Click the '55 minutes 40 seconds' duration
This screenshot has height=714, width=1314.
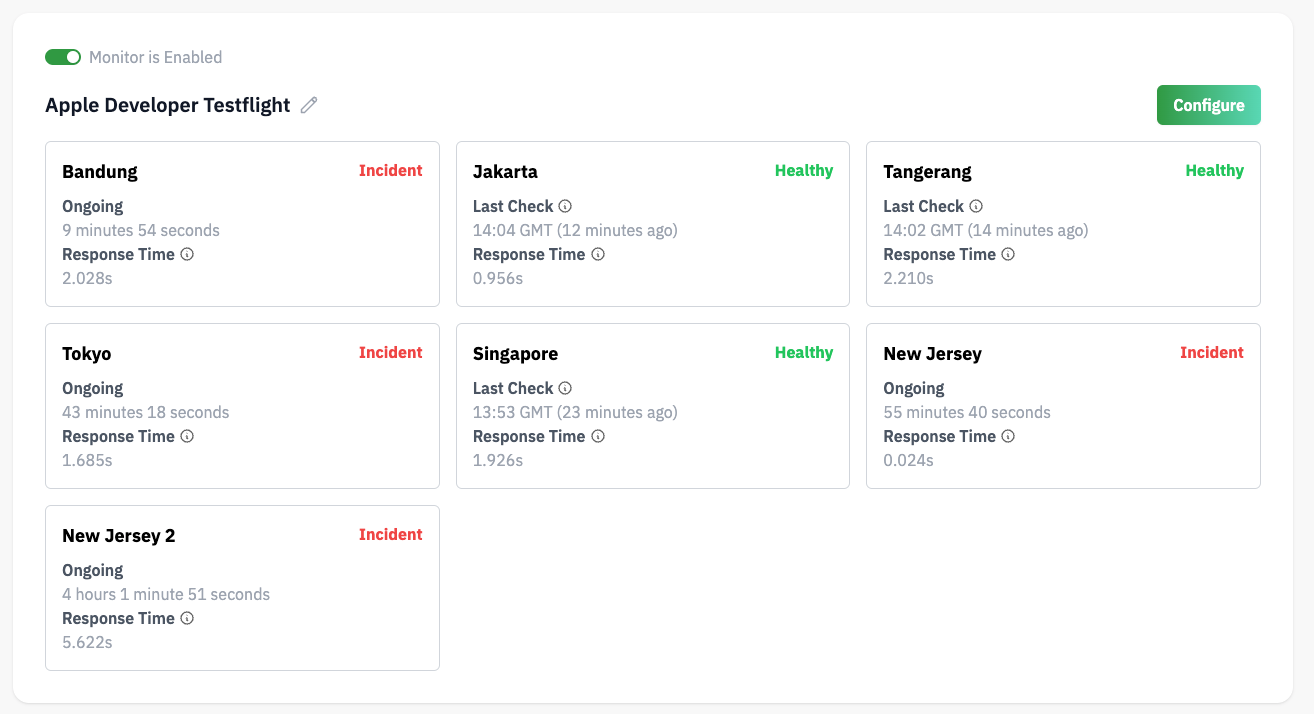967,412
